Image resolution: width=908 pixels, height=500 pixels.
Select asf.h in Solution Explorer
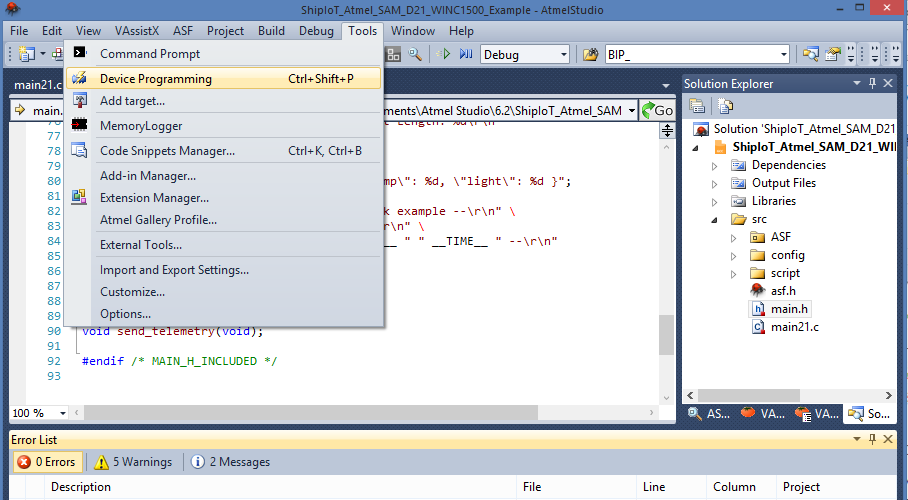(783, 291)
